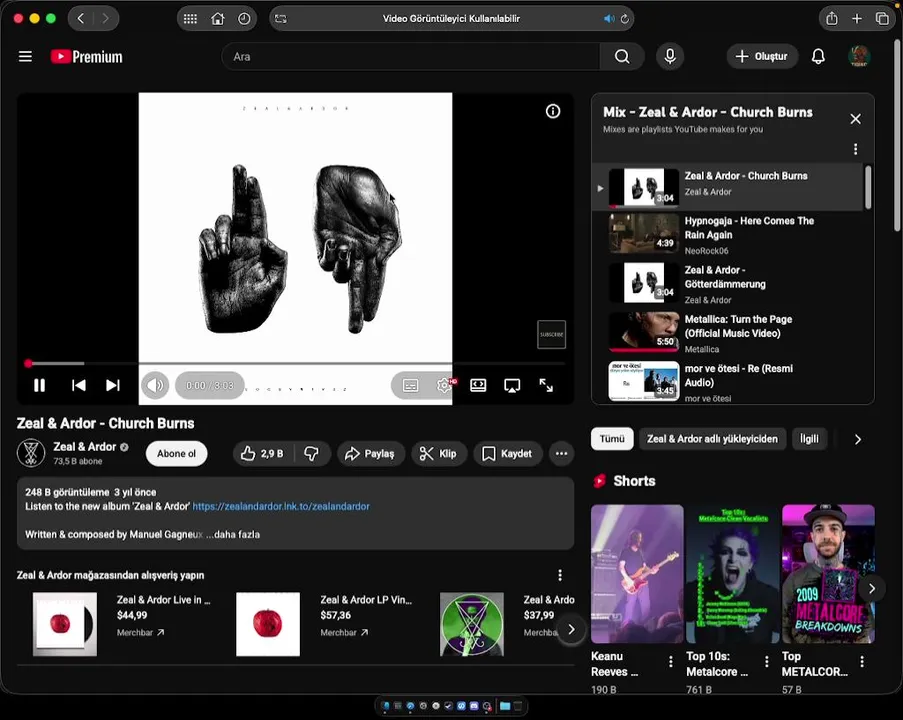Show more filter chips with right chevron
903x720 pixels.
point(858,439)
